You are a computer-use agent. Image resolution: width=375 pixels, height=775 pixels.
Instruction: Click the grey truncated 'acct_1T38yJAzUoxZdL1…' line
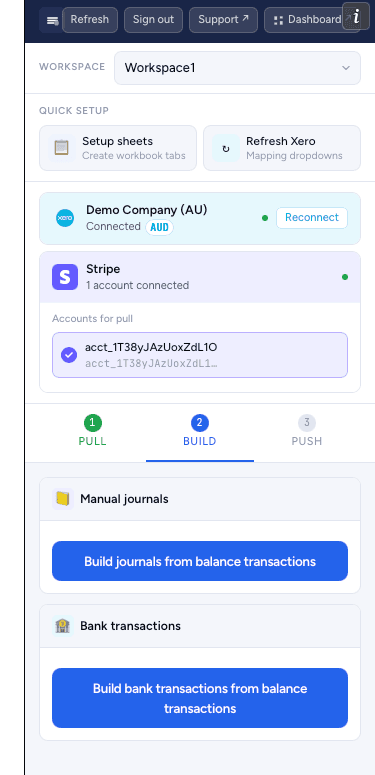pyautogui.click(x=151, y=364)
